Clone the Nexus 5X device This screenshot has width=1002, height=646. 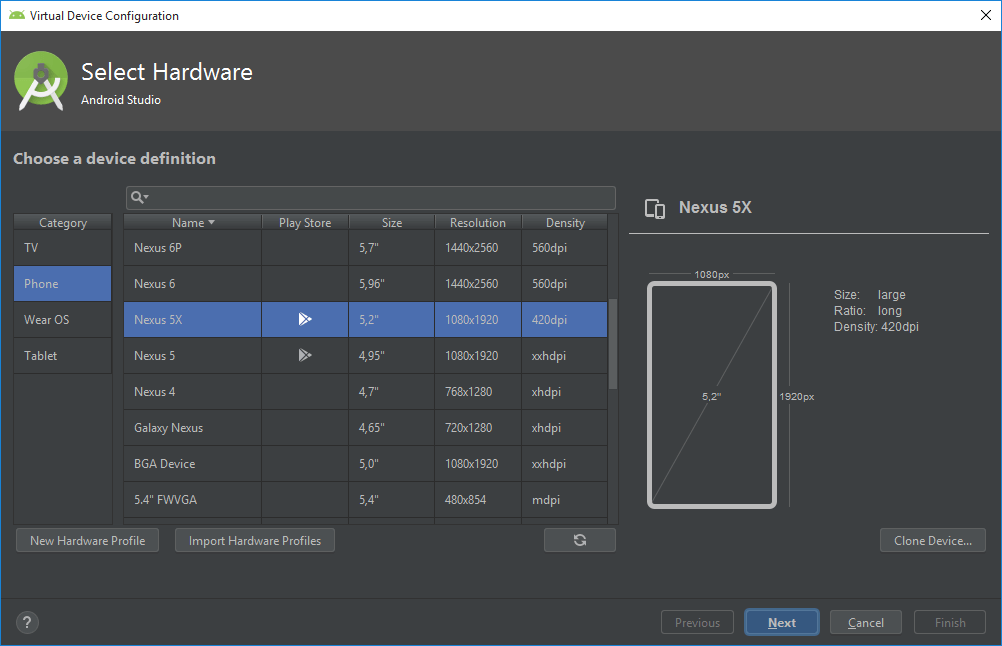pyautogui.click(x=932, y=540)
